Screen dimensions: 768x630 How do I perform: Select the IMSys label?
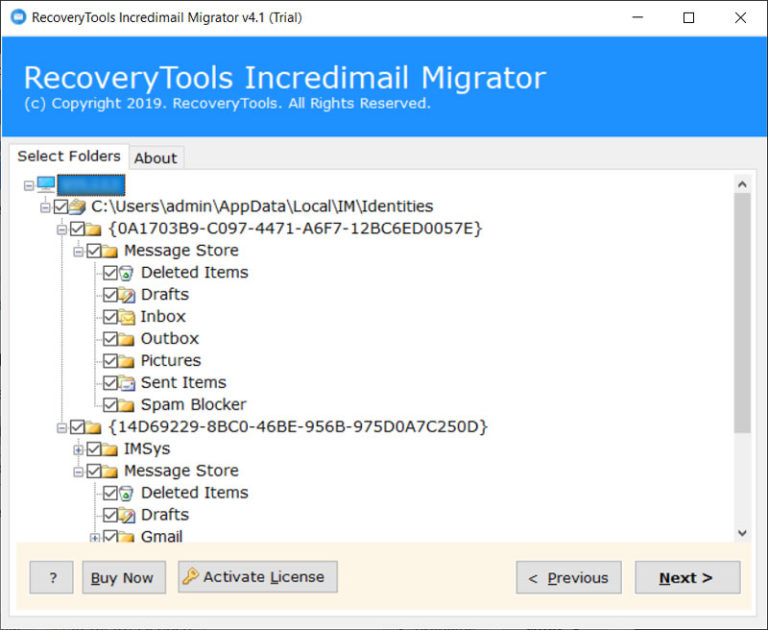tap(147, 449)
